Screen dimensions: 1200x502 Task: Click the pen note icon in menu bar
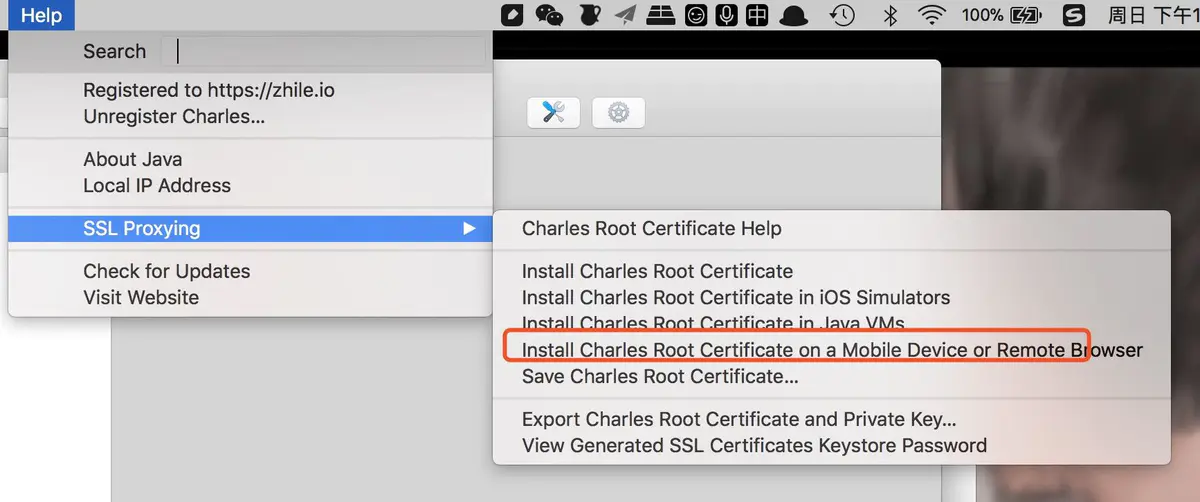coord(512,15)
